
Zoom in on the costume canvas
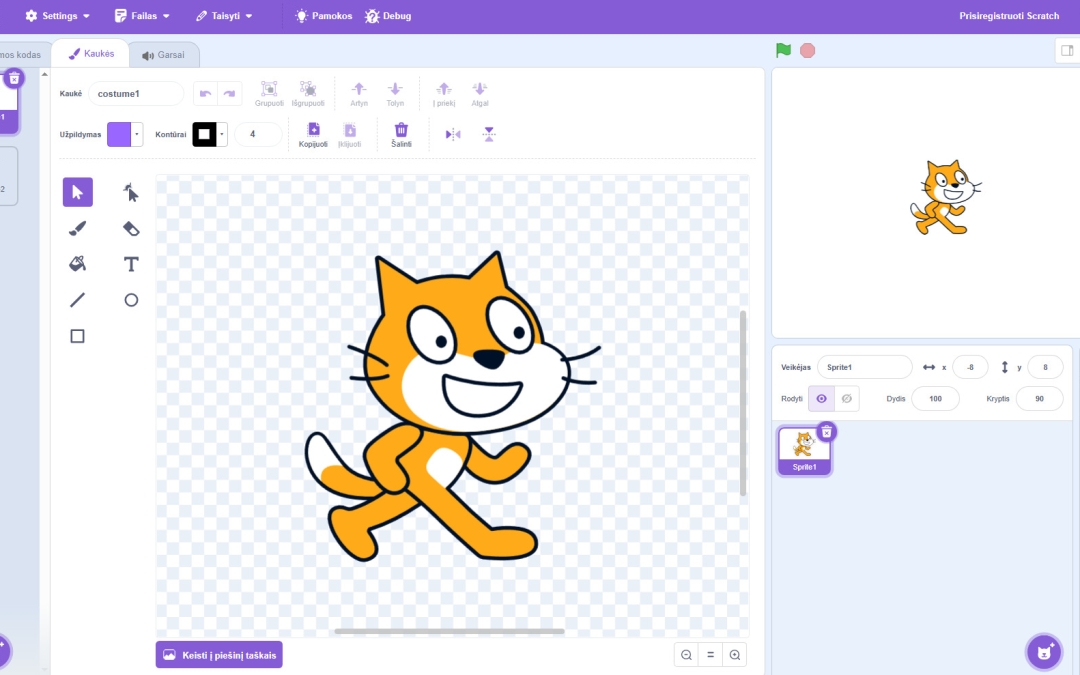tap(735, 655)
